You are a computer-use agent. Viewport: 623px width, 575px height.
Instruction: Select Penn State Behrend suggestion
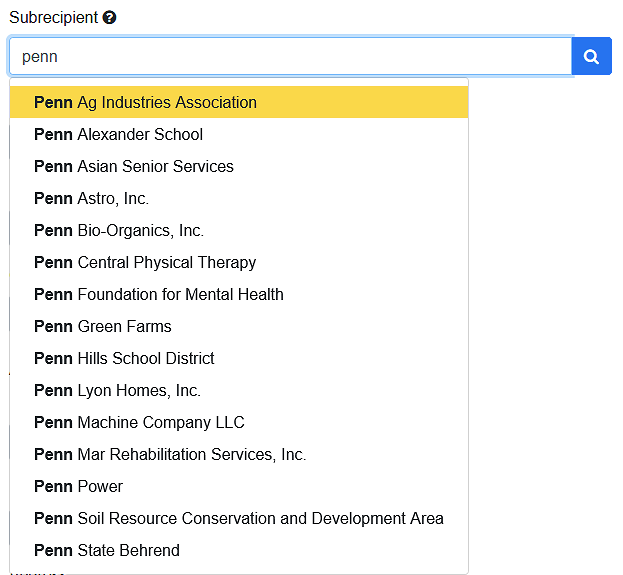point(107,550)
